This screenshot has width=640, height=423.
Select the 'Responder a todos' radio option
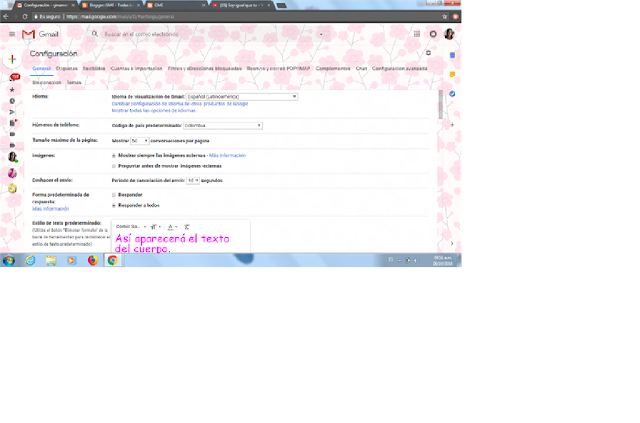coord(114,205)
